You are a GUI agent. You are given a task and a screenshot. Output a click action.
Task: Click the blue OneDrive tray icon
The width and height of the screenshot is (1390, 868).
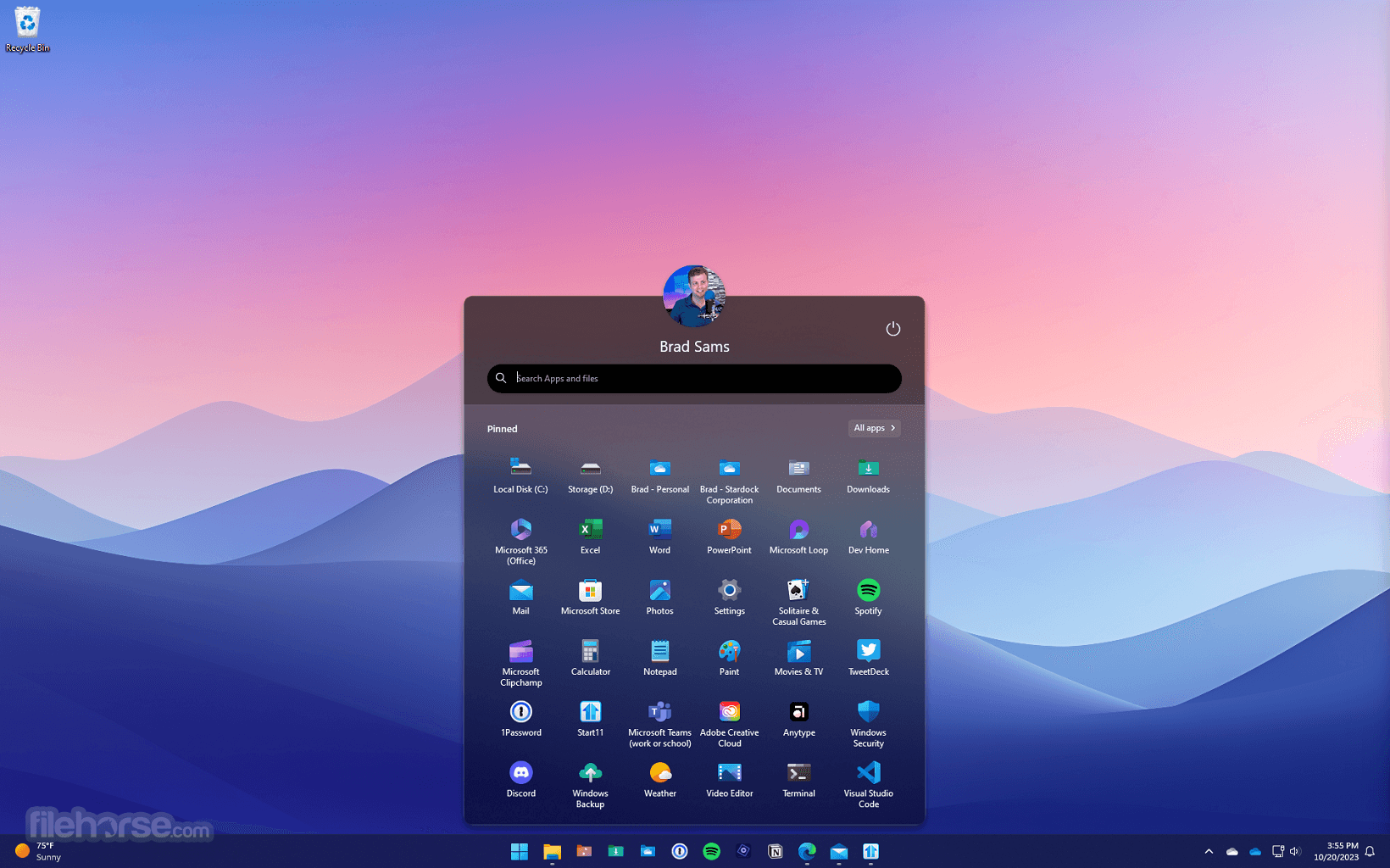click(1255, 851)
